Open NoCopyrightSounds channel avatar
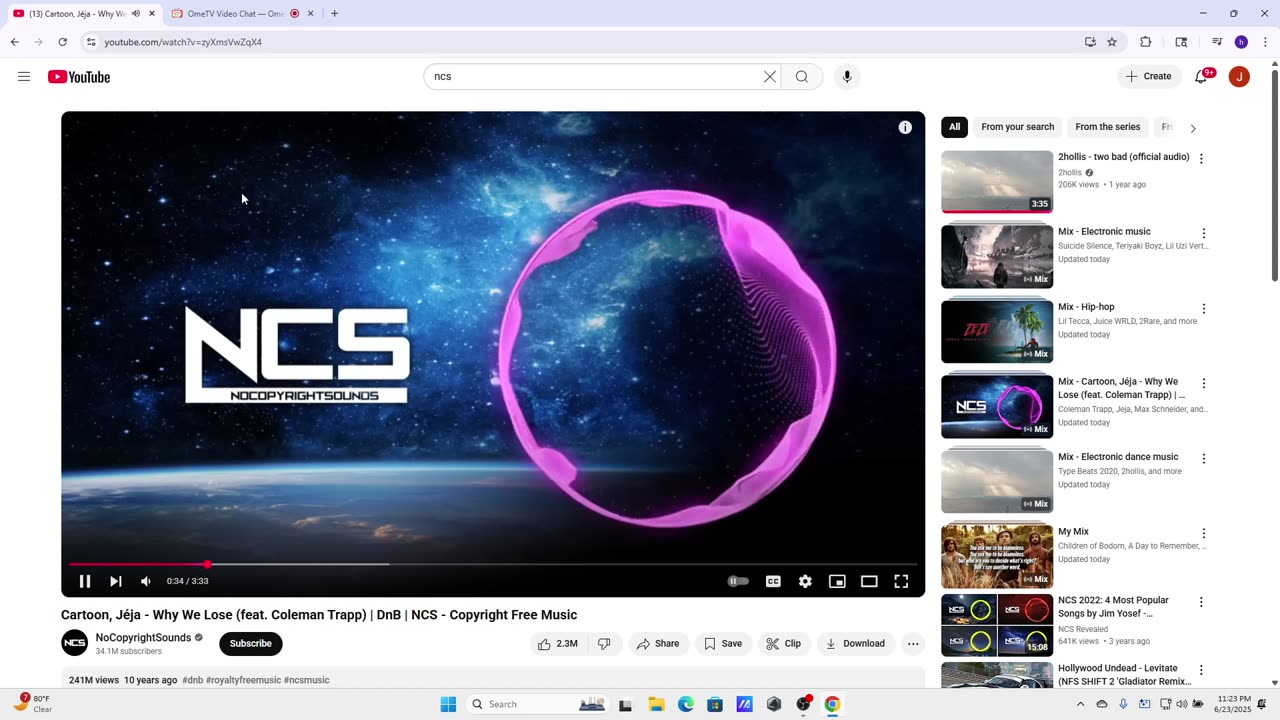Screen dimensions: 1280x720 pyautogui.click(x=75, y=643)
